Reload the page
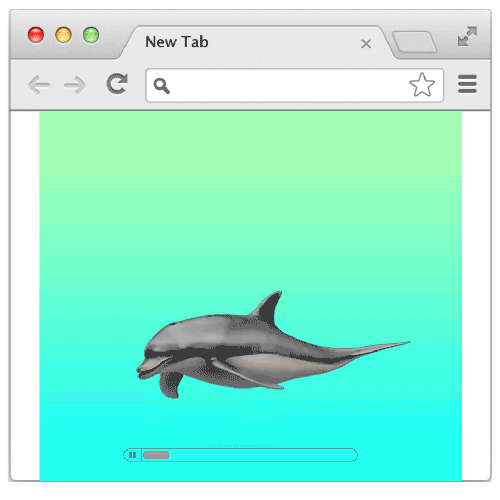500x500 pixels. 117,83
